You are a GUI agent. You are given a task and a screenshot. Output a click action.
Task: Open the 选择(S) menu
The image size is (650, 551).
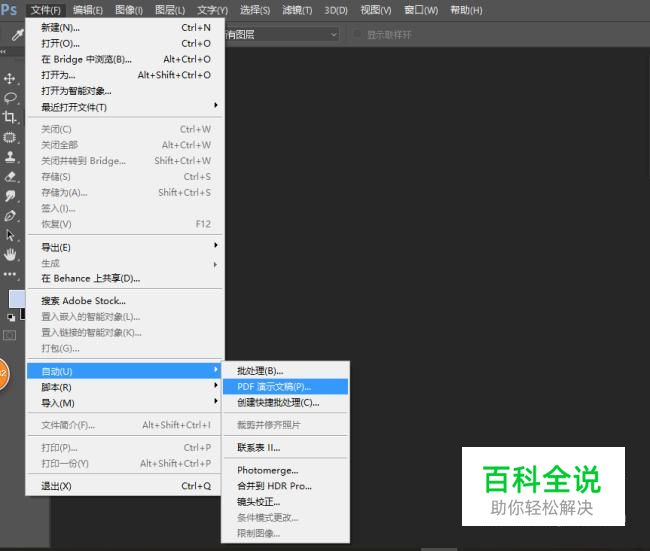(x=255, y=10)
